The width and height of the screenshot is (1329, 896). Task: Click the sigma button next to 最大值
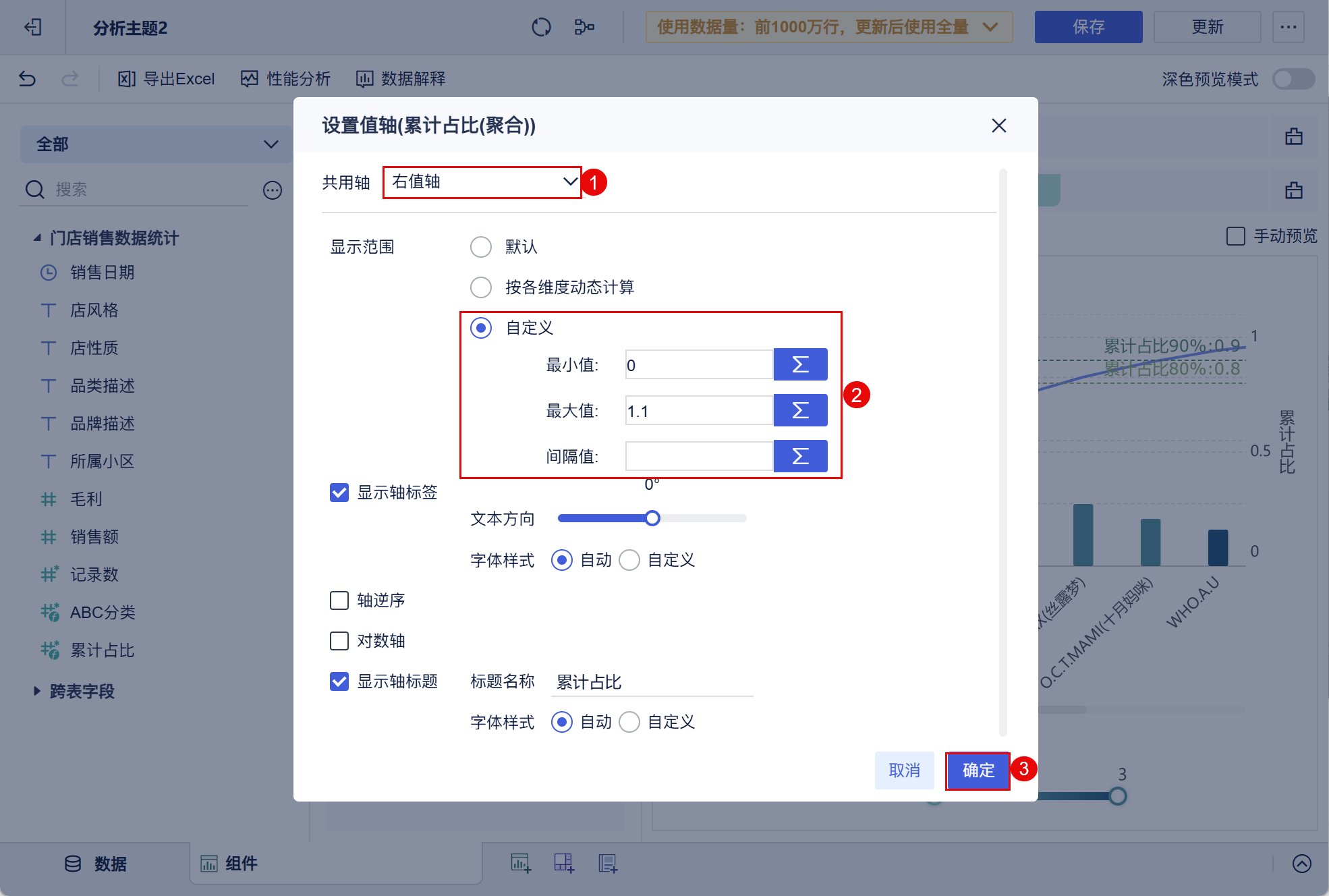800,411
